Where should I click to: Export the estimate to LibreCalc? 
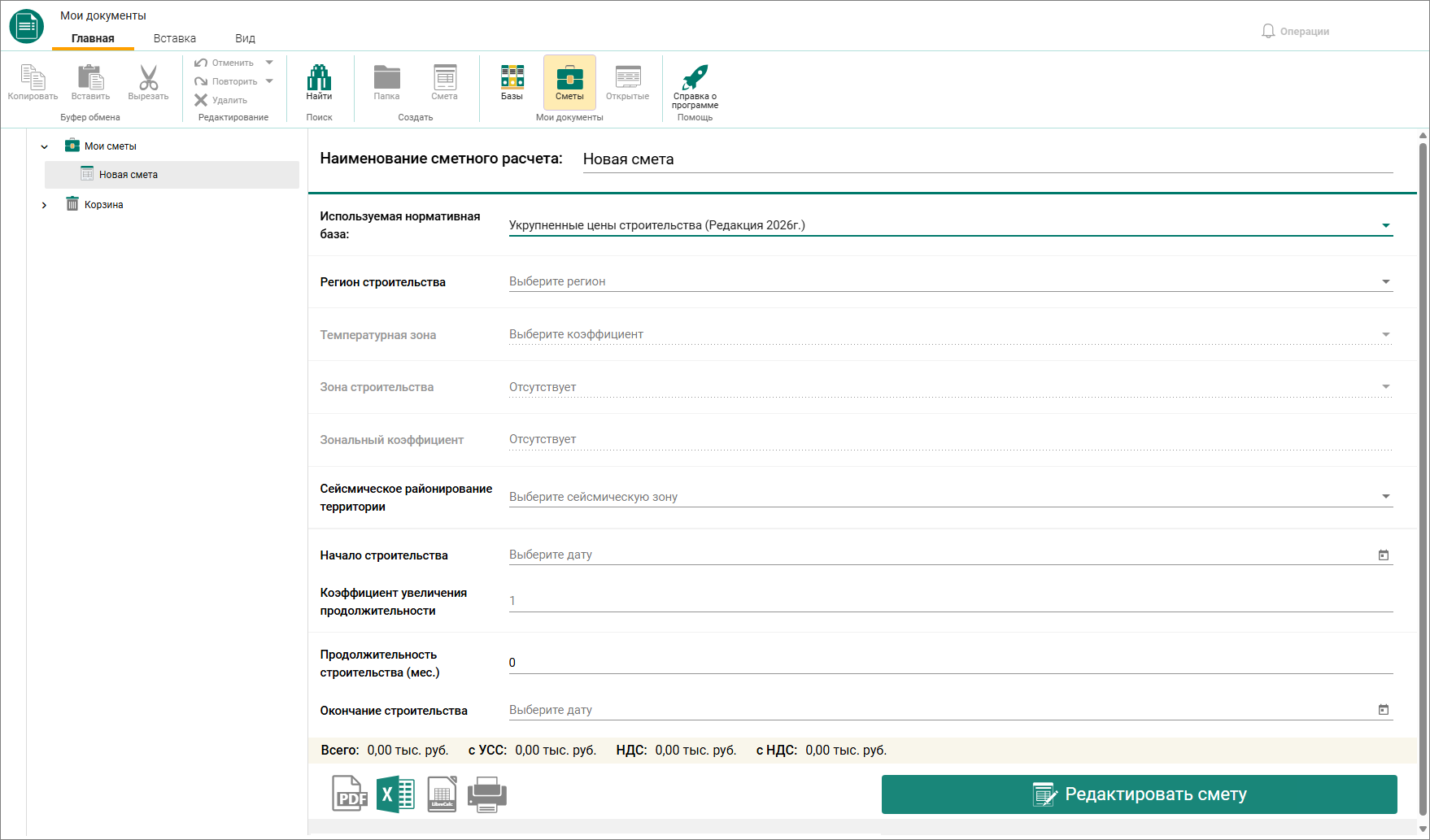click(x=442, y=794)
